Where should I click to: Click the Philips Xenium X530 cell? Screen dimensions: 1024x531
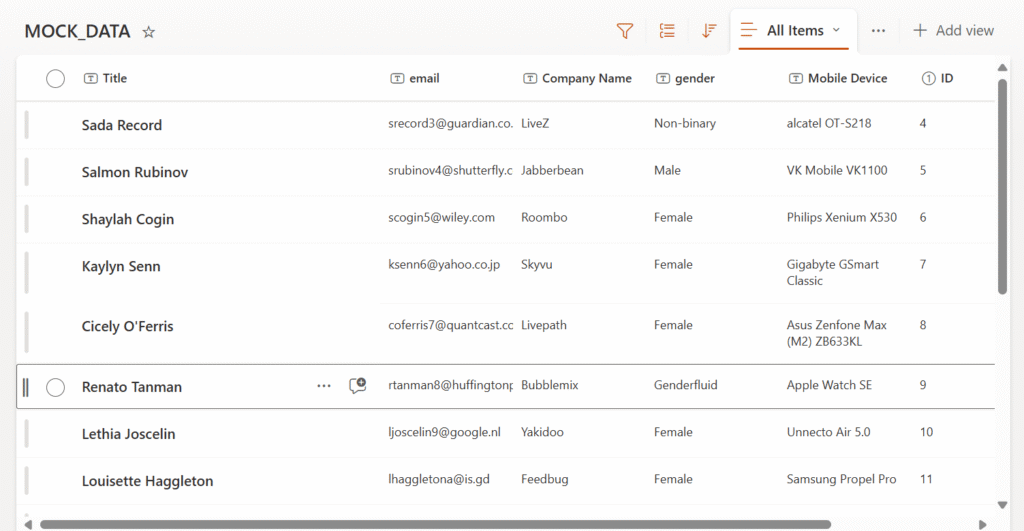pyautogui.click(x=841, y=217)
